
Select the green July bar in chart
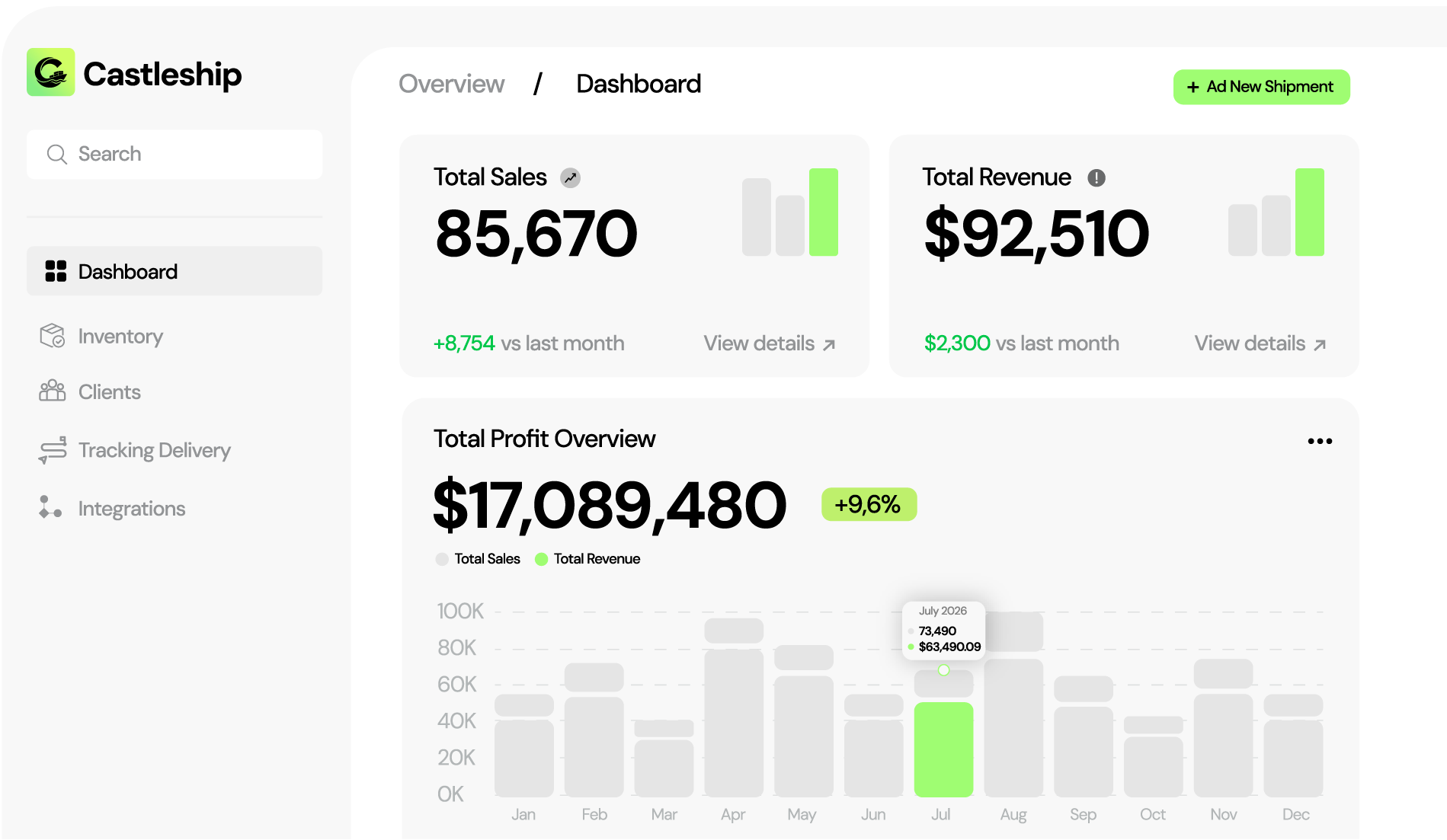pos(943,749)
